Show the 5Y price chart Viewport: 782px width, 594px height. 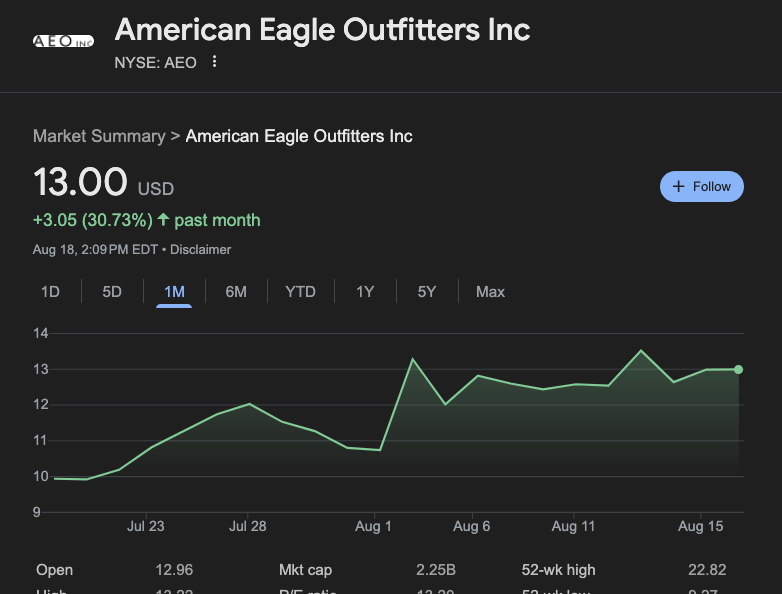[x=427, y=292]
